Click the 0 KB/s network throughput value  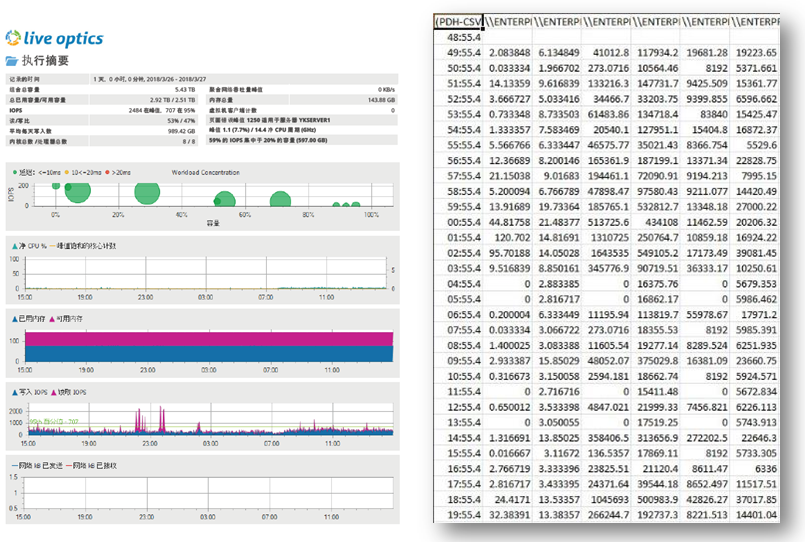[387, 90]
